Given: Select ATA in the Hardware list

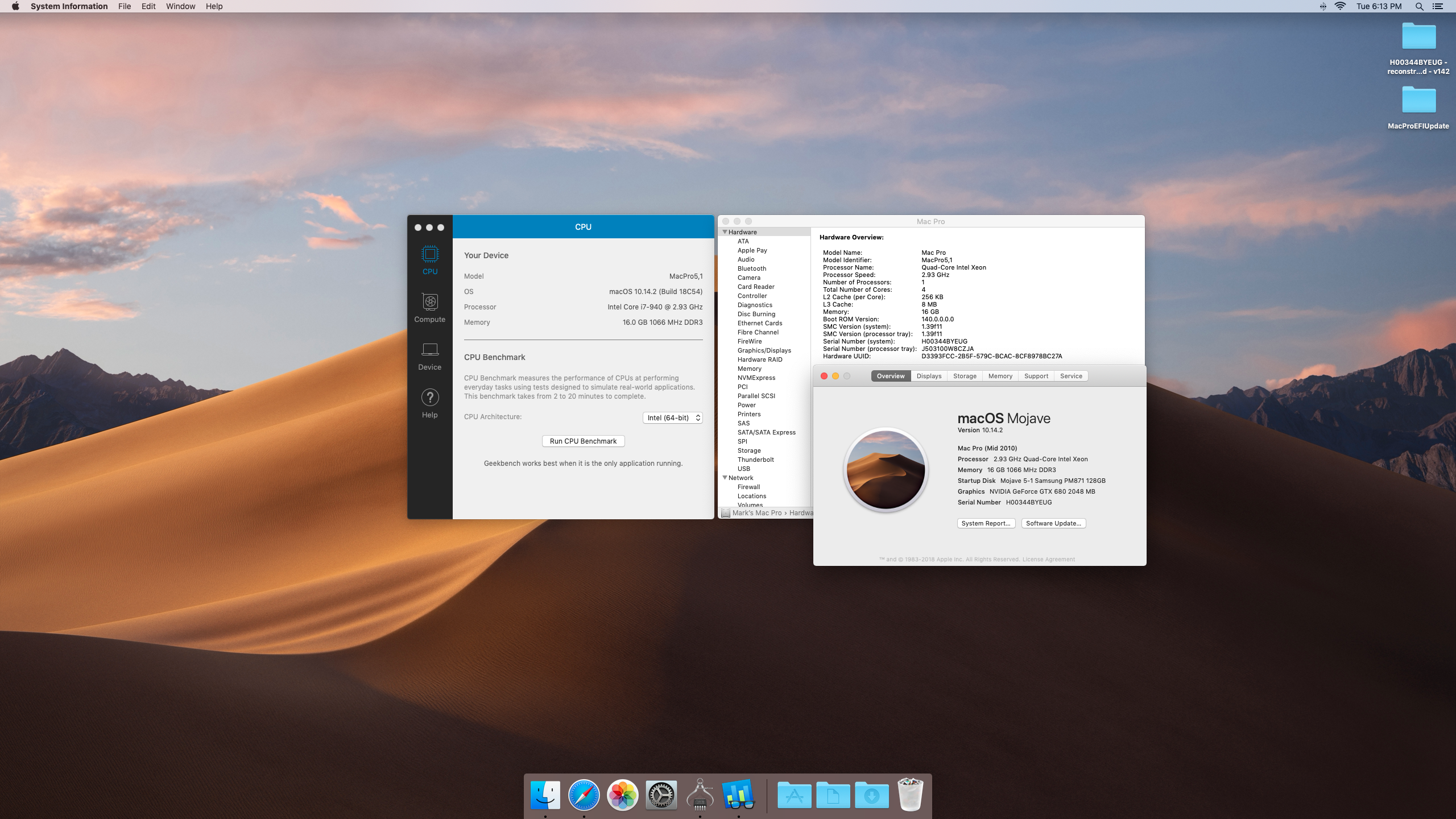Looking at the screenshot, I should point(743,241).
